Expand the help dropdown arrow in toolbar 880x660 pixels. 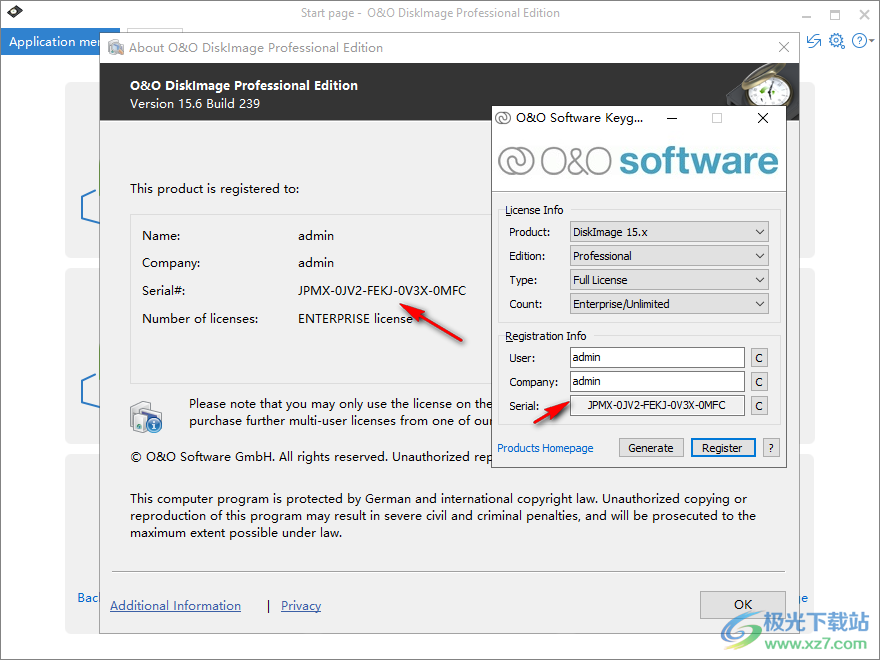pyautogui.click(x=870, y=41)
